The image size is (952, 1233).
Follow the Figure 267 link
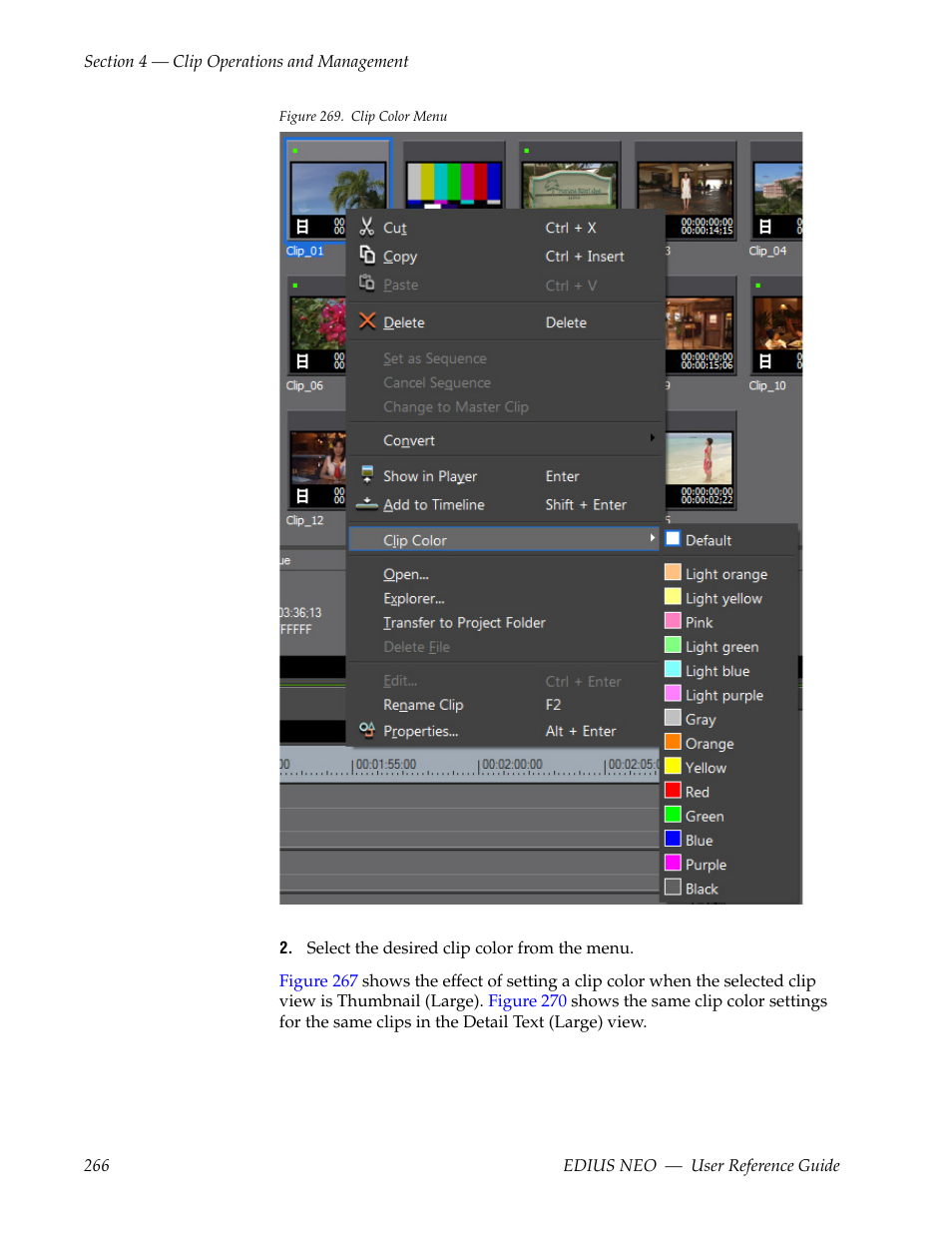(318, 981)
